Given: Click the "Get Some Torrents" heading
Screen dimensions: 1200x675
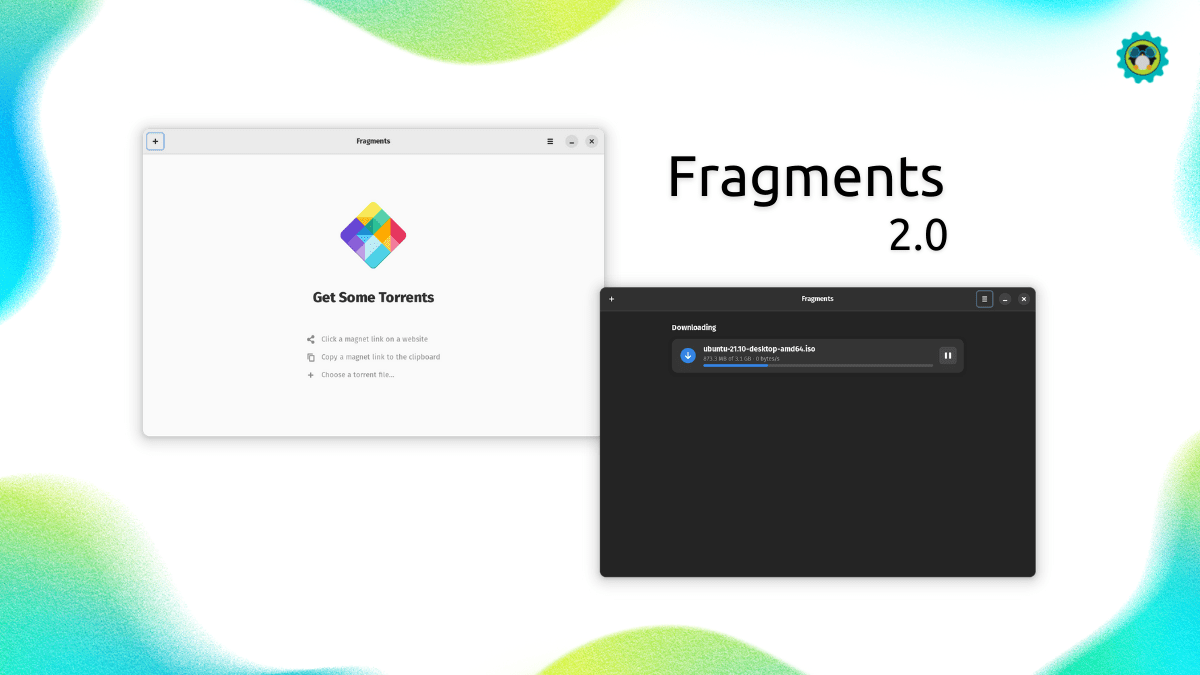Looking at the screenshot, I should click(x=373, y=297).
